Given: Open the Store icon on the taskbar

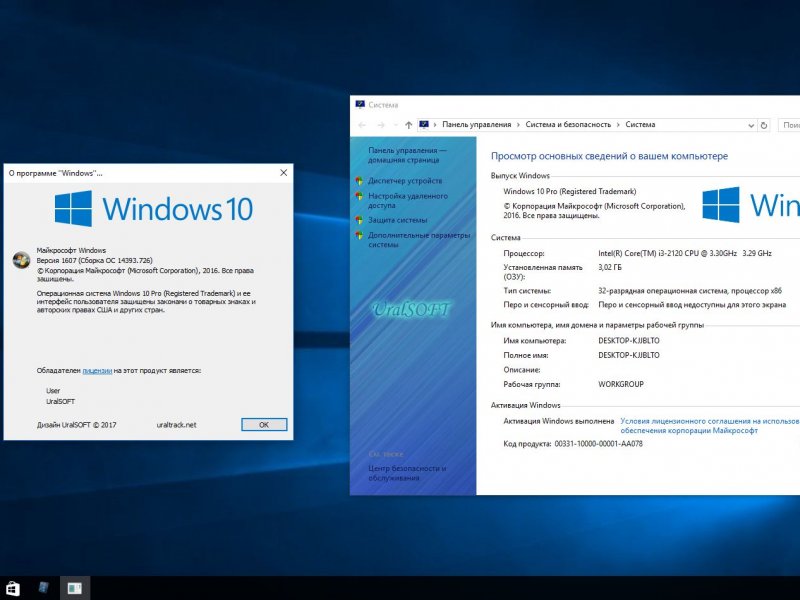Looking at the screenshot, I should click(x=12, y=588).
